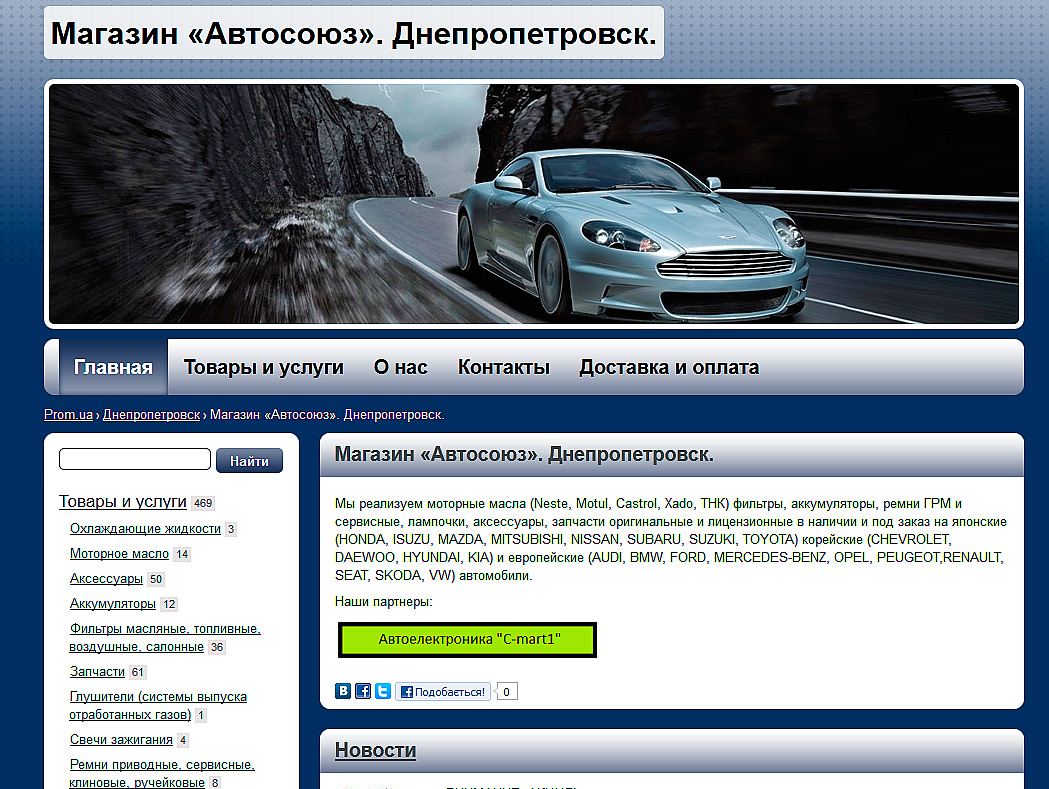1049x789 pixels.
Task: Open the Главная navigation tab
Action: tap(113, 367)
